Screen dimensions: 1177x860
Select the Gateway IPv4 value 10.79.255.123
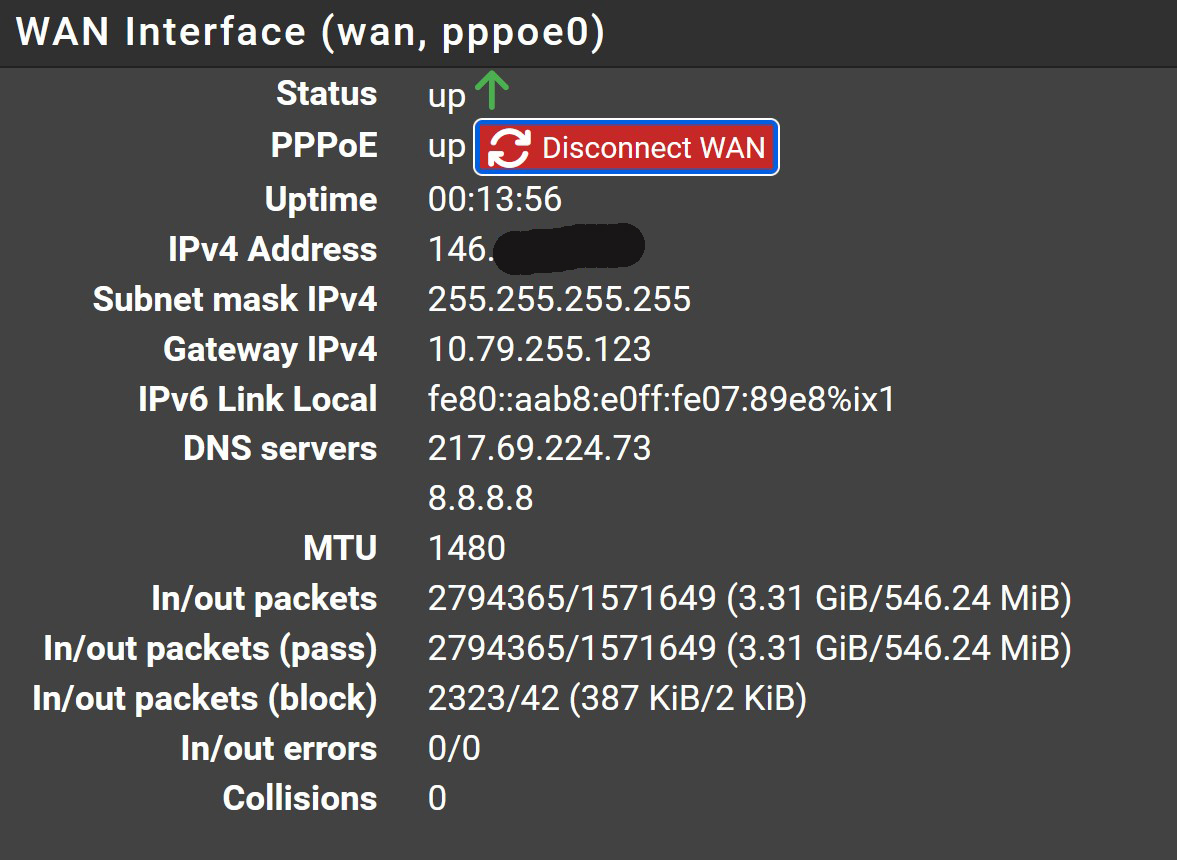pyautogui.click(x=539, y=350)
